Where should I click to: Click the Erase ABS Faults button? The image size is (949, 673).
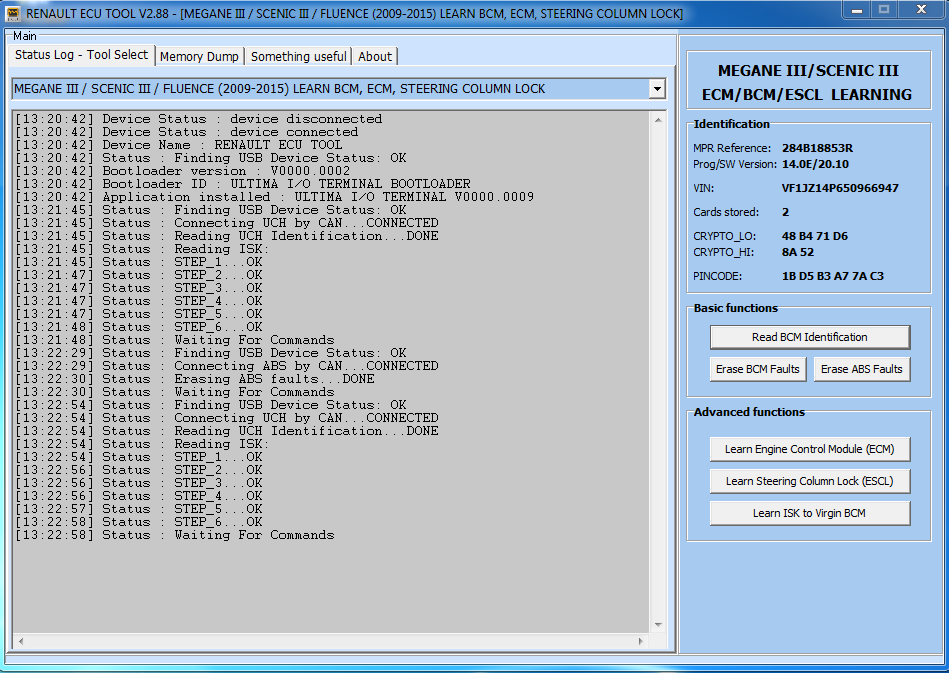(x=862, y=369)
